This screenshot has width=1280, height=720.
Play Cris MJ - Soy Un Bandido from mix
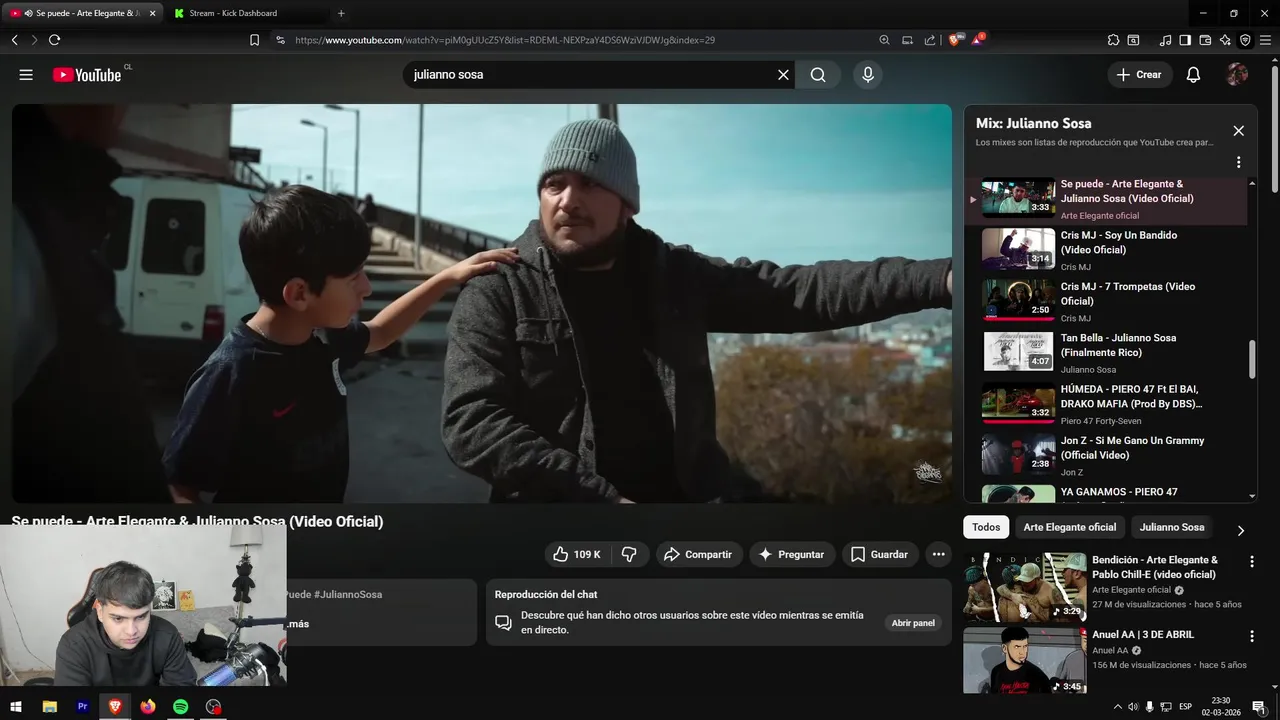coord(1106,250)
